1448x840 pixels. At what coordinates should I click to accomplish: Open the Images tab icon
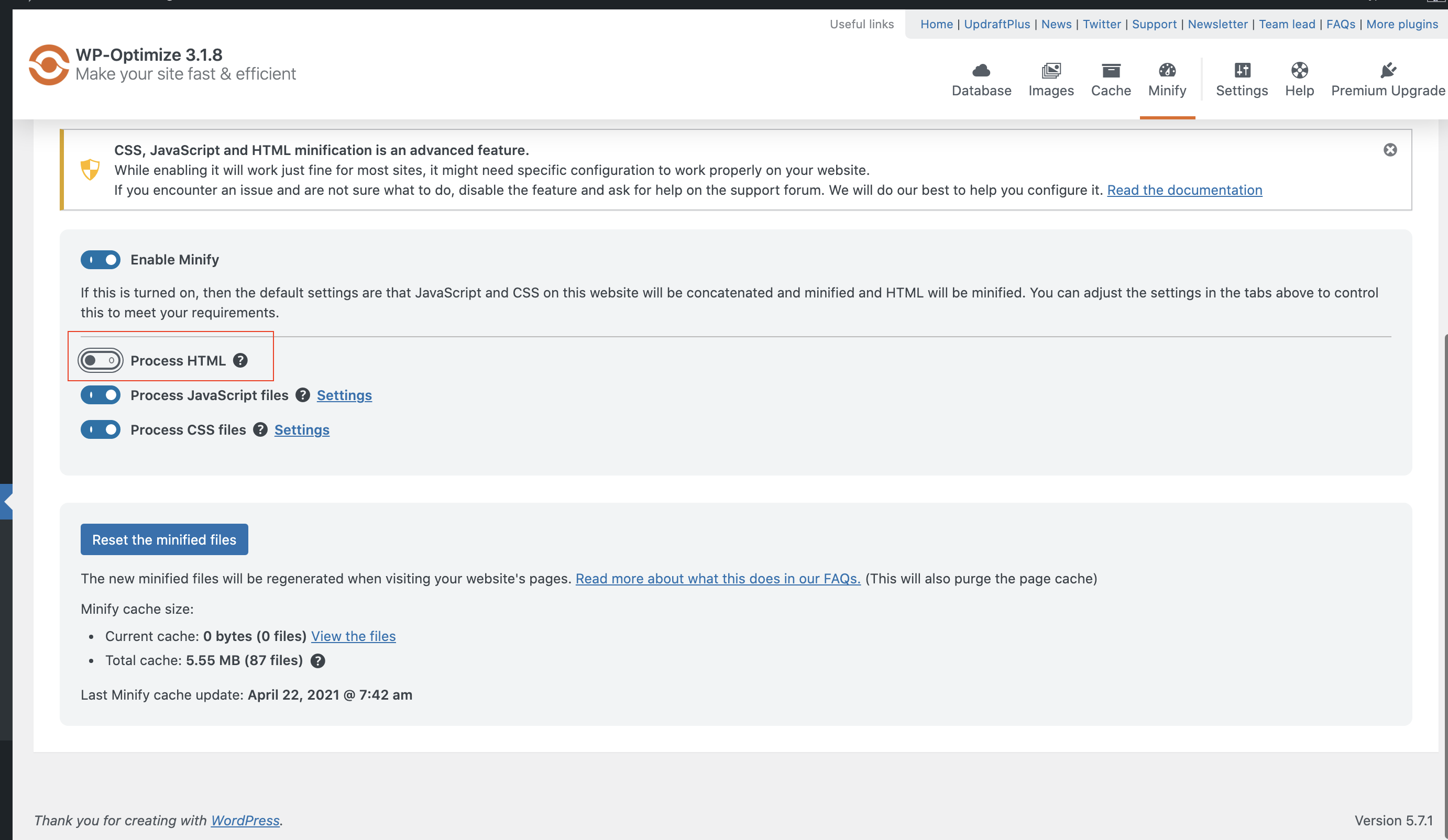coord(1050,71)
